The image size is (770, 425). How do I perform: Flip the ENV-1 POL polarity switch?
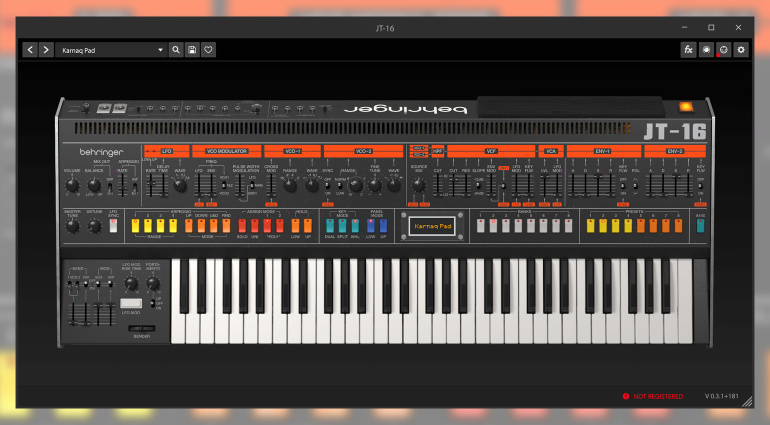[x=635, y=186]
